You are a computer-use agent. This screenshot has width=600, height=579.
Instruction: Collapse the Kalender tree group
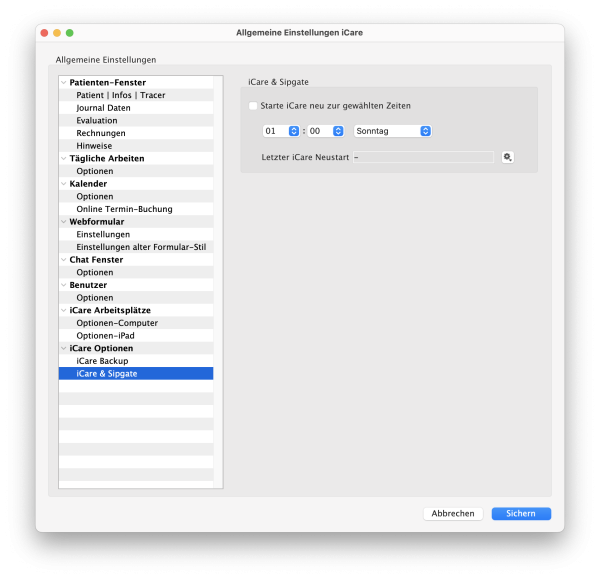pyautogui.click(x=64, y=184)
